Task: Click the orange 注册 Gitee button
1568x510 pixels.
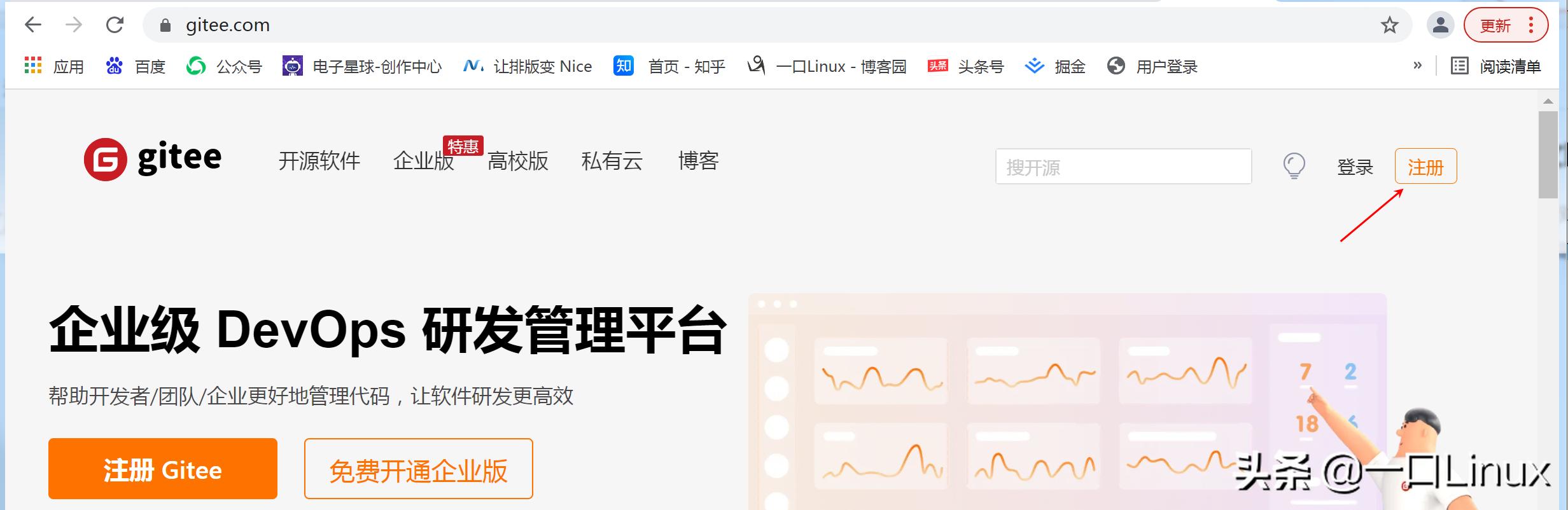Action: [x=163, y=469]
